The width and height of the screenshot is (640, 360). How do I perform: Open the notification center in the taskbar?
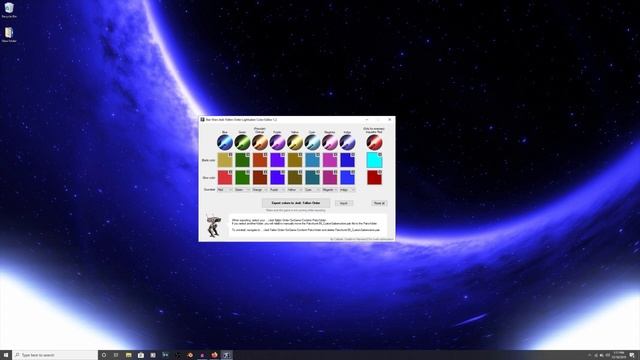click(x=632, y=355)
